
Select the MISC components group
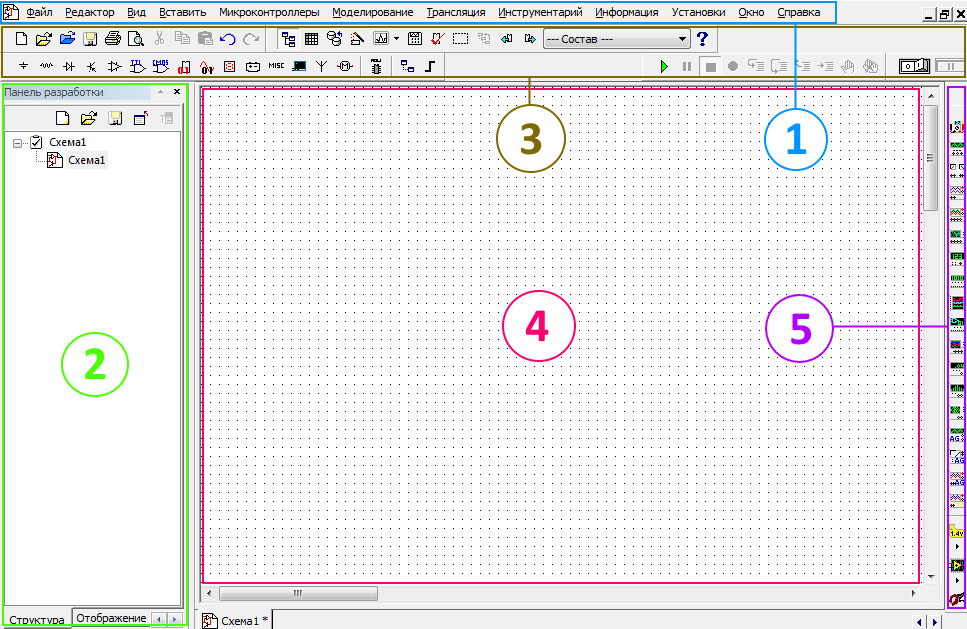coord(276,66)
